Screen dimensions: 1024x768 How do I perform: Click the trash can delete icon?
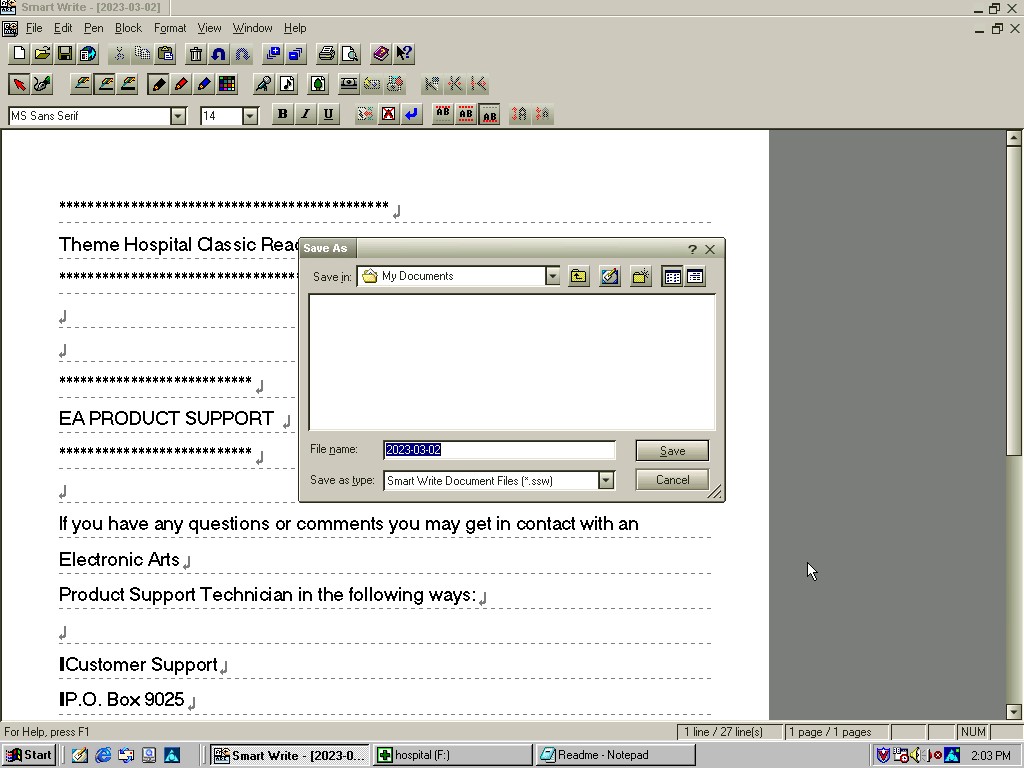pos(196,54)
